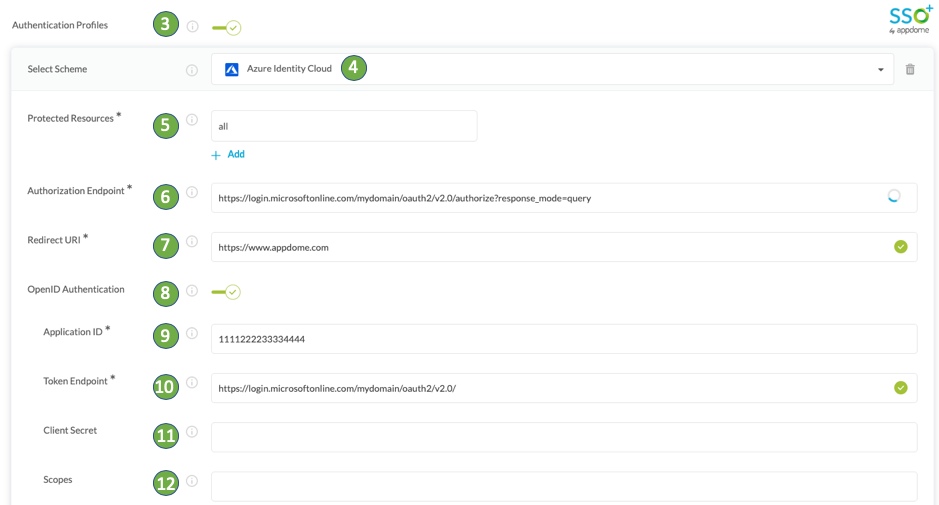939x505 pixels.
Task: Click the SSO+ by Appdome logo
Action: click(x=909, y=19)
